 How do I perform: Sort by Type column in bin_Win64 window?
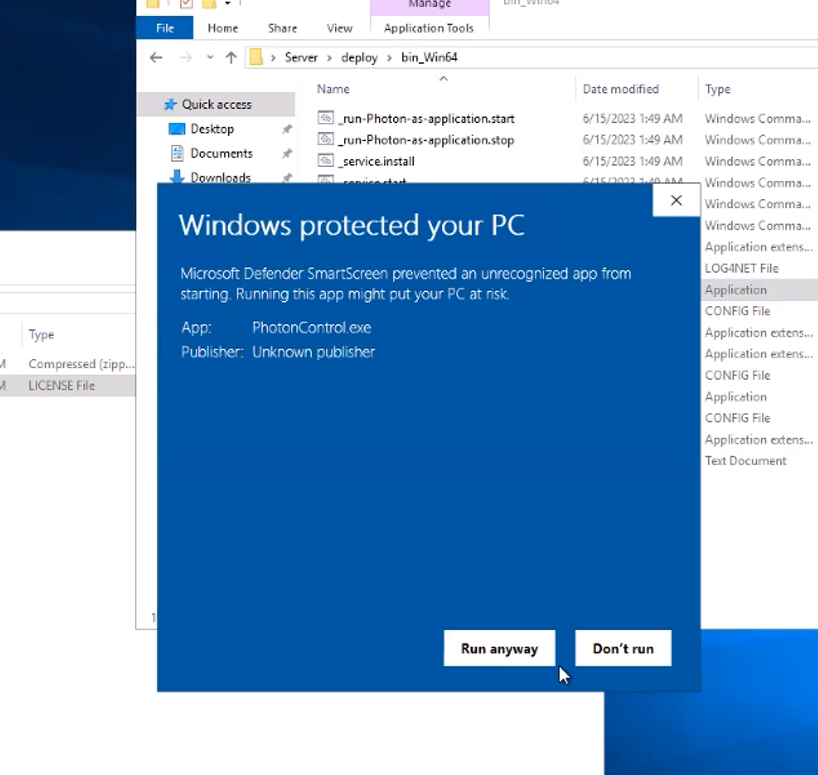[x=718, y=89]
